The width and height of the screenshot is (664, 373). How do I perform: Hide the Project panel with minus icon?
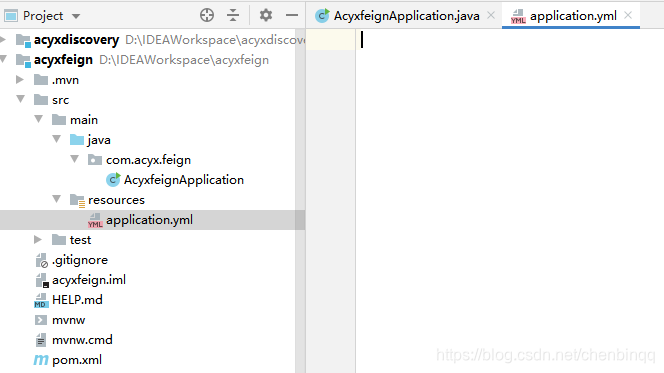click(292, 15)
